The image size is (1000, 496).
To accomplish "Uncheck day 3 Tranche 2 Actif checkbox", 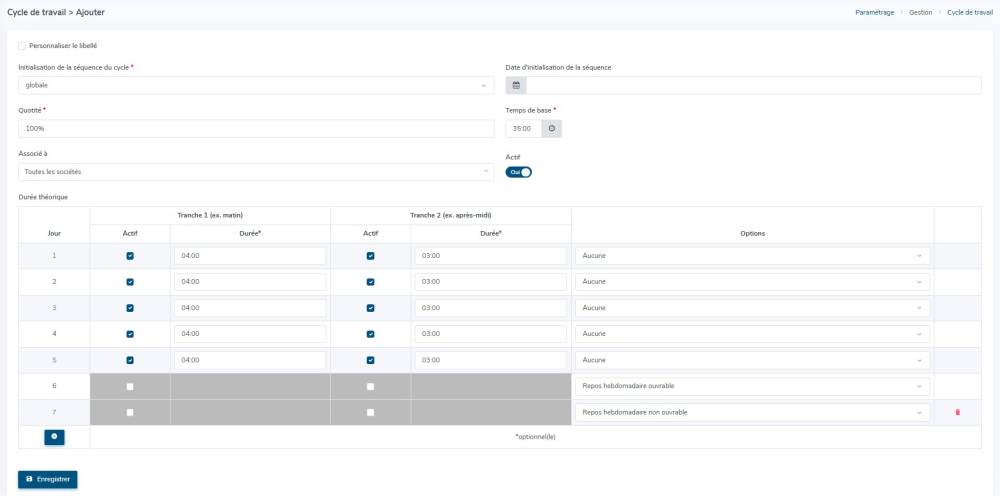I will tap(371, 308).
